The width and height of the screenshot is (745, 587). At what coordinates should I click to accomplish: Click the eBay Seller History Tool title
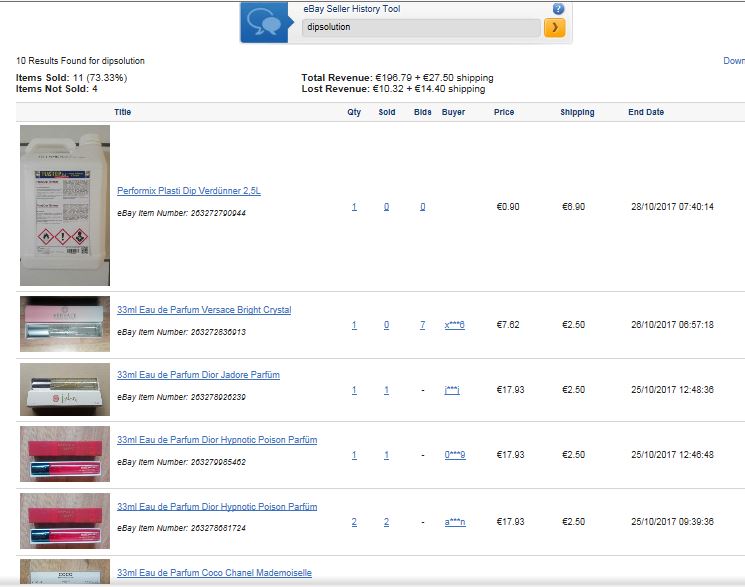(x=352, y=9)
